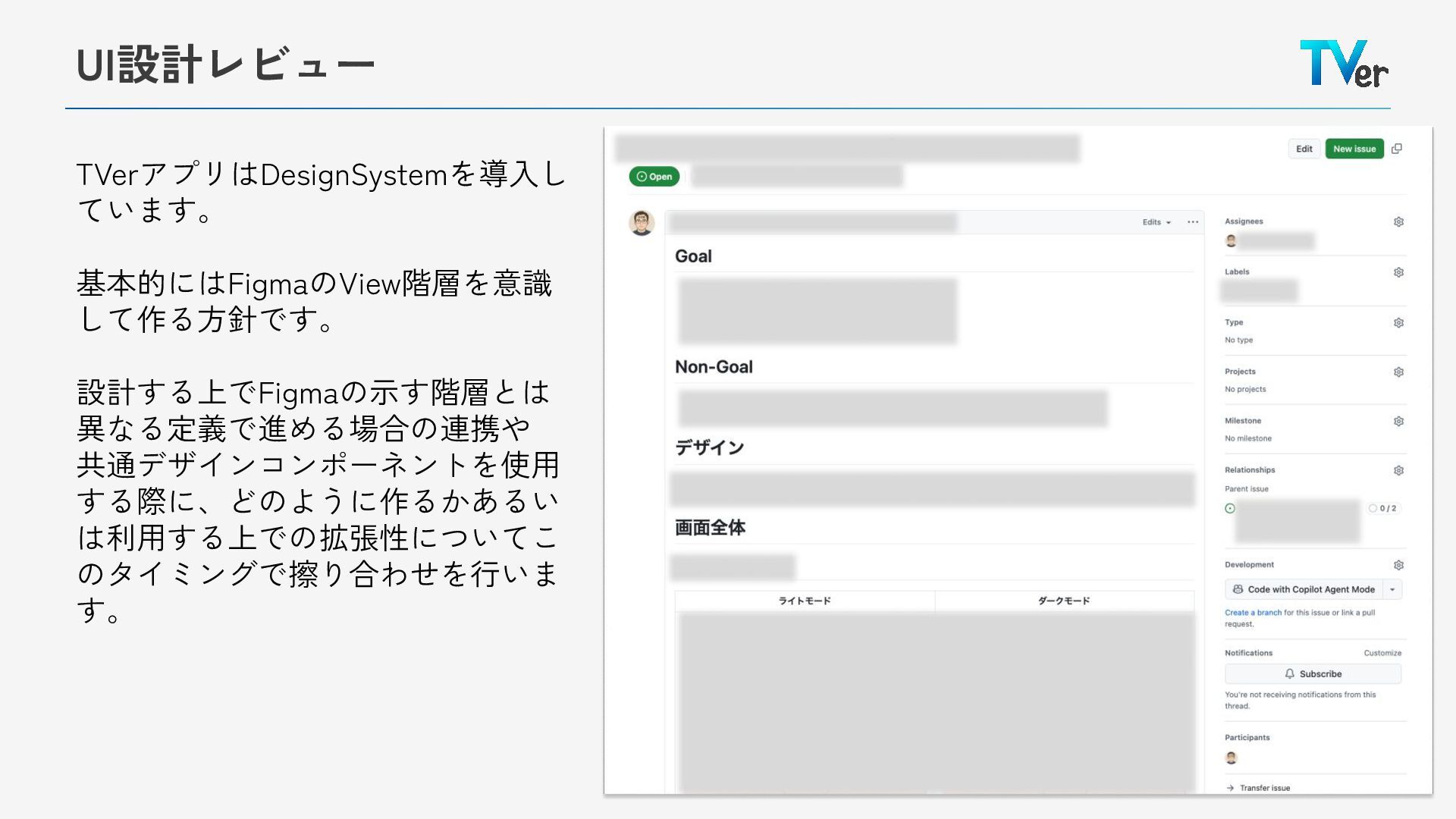1456x819 pixels.
Task: Click the Assignees gear icon
Action: pyautogui.click(x=1398, y=222)
